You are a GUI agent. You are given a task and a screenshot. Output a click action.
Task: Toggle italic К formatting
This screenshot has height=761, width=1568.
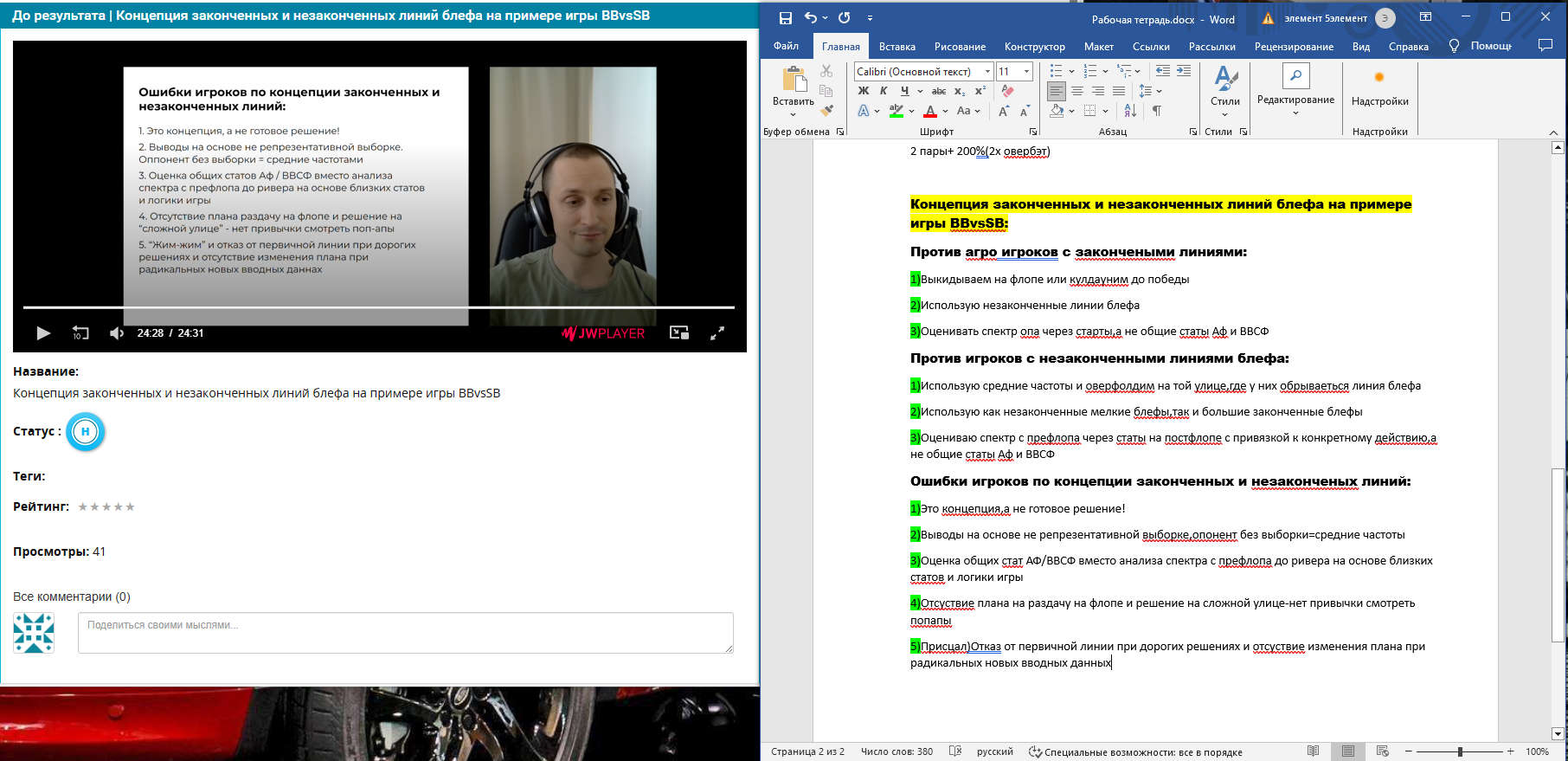click(884, 91)
